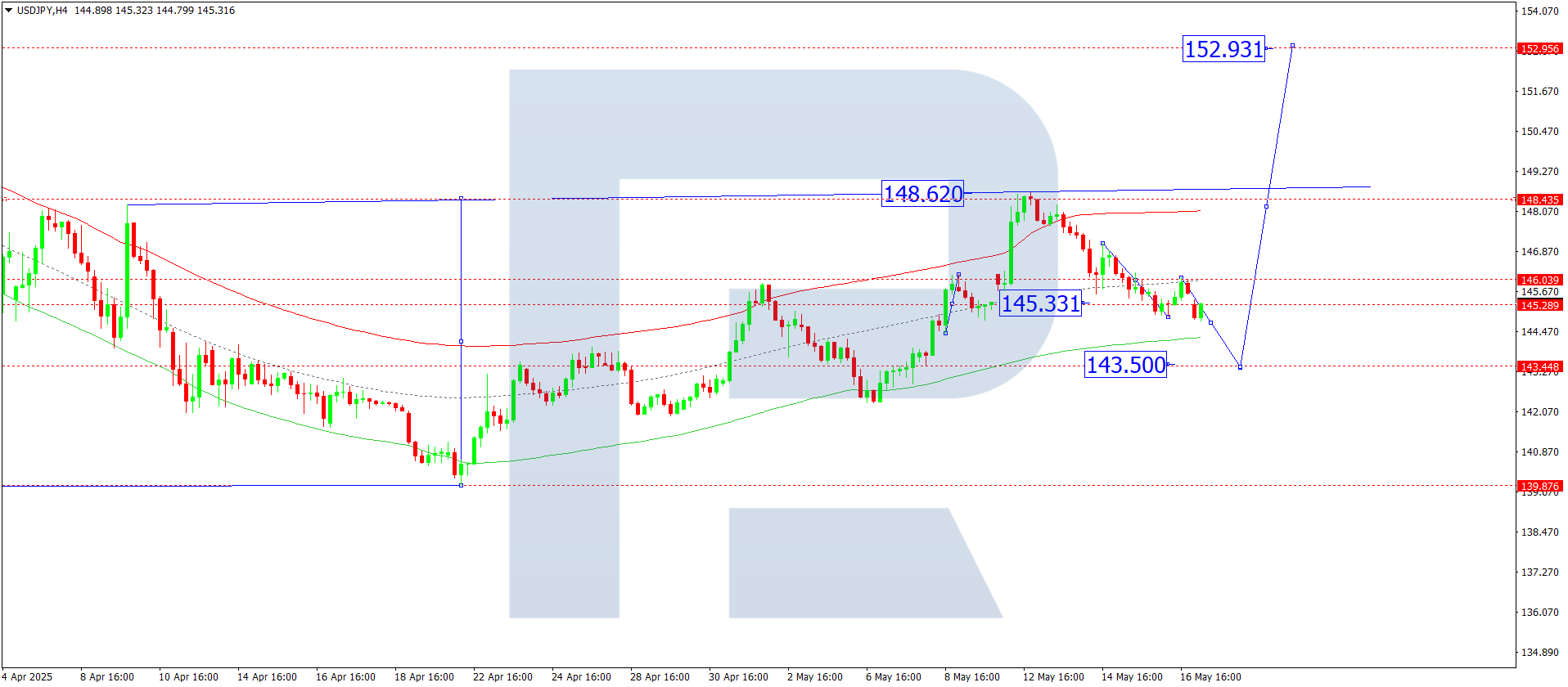Click the 8 Apr 16:00 time label

(107, 677)
